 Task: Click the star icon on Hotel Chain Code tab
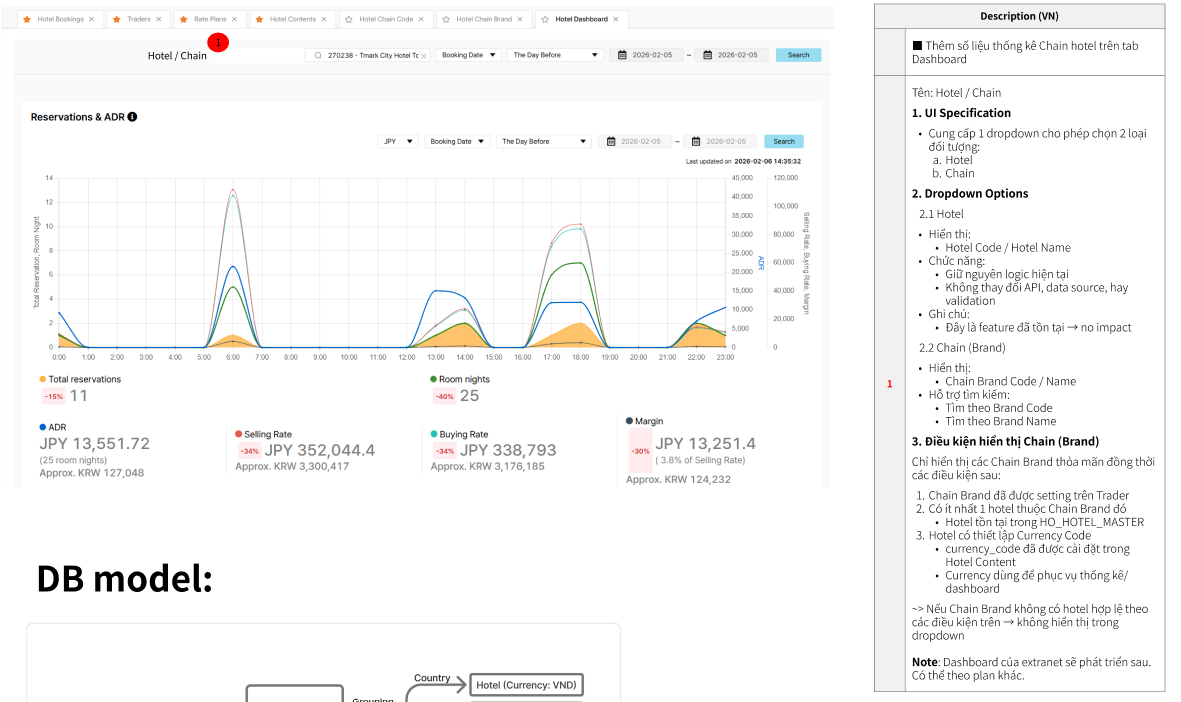click(348, 19)
